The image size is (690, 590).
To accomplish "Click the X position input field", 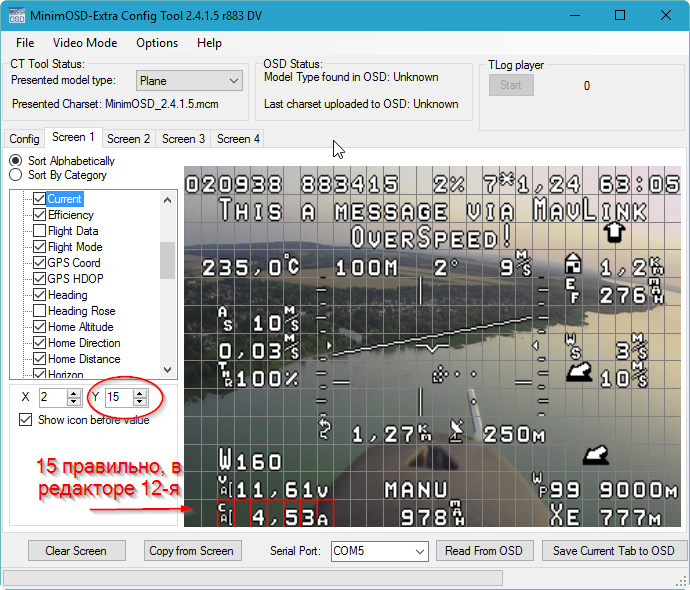I will click(51, 397).
